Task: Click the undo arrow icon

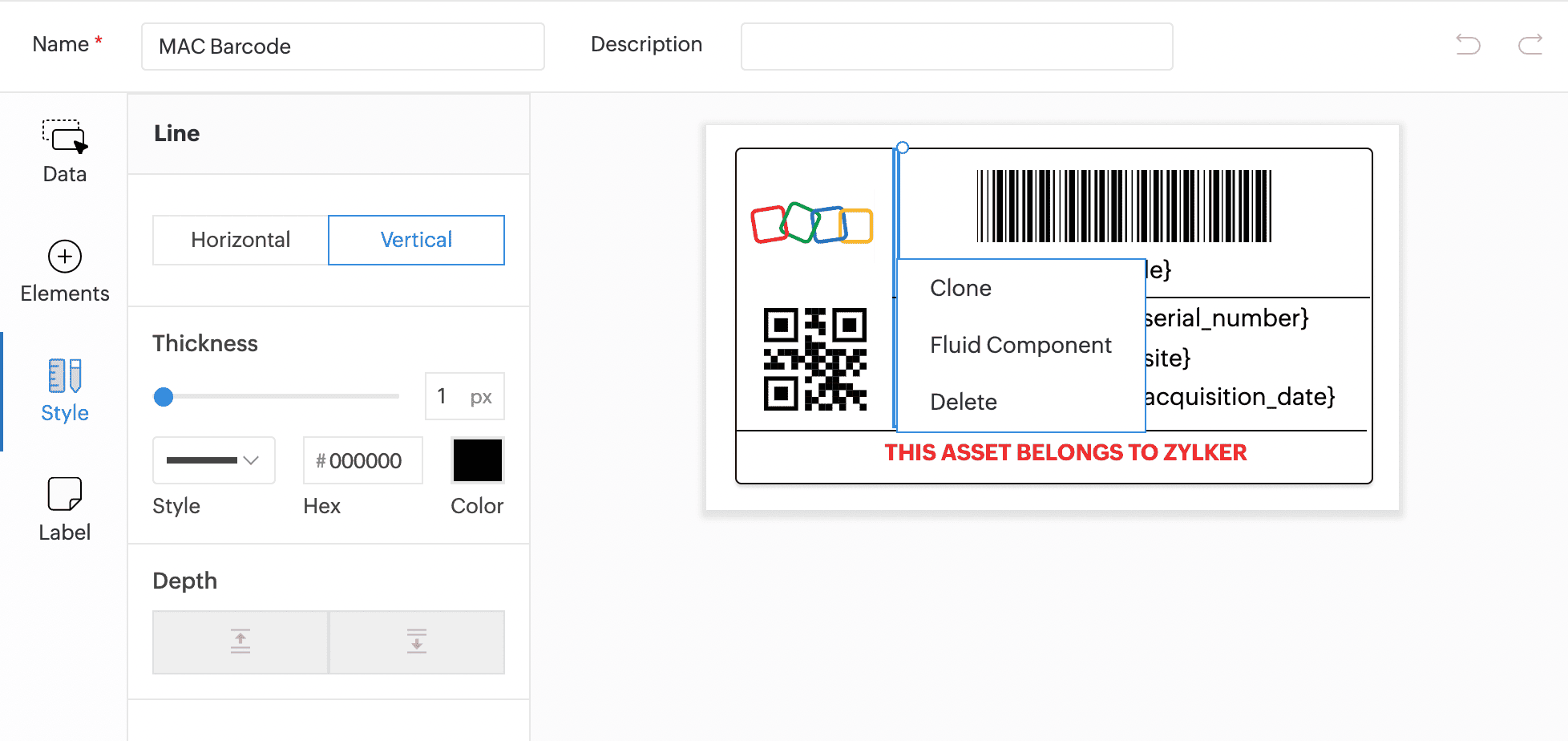Action: pos(1468,44)
